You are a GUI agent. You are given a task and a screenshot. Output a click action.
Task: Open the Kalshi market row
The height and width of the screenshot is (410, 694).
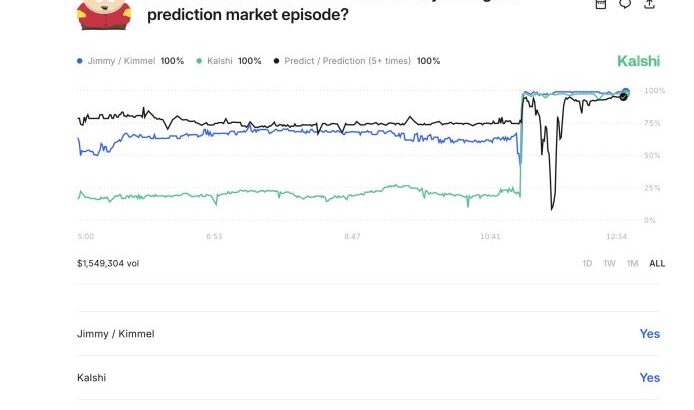click(x=91, y=378)
